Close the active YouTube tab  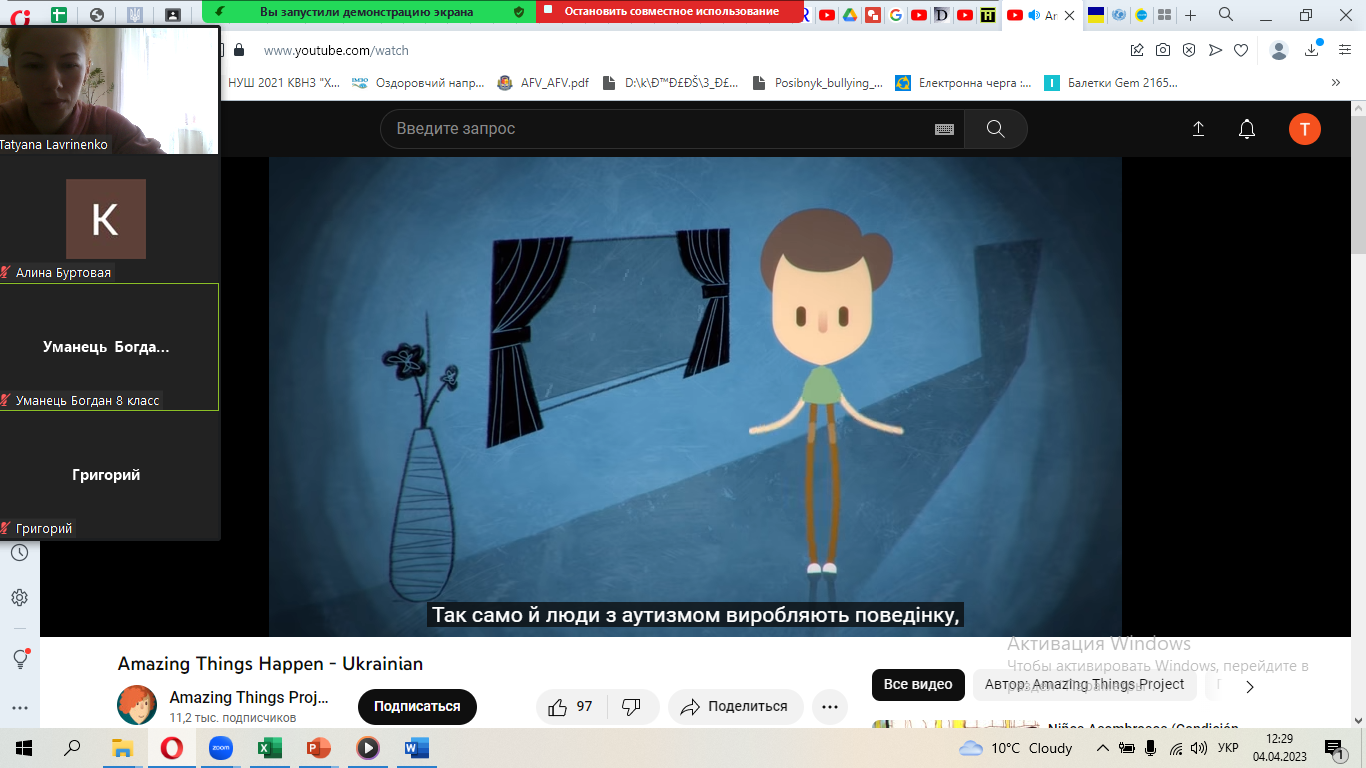click(x=1068, y=15)
